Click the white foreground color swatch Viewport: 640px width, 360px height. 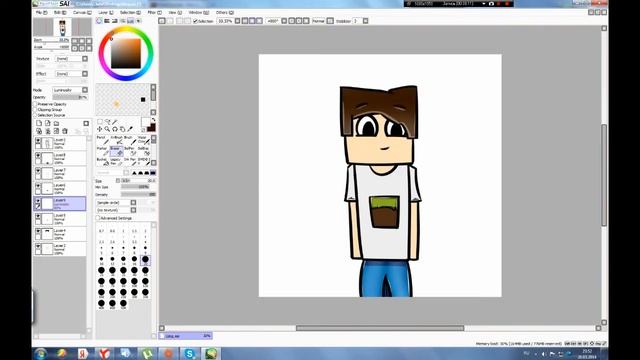point(145,122)
